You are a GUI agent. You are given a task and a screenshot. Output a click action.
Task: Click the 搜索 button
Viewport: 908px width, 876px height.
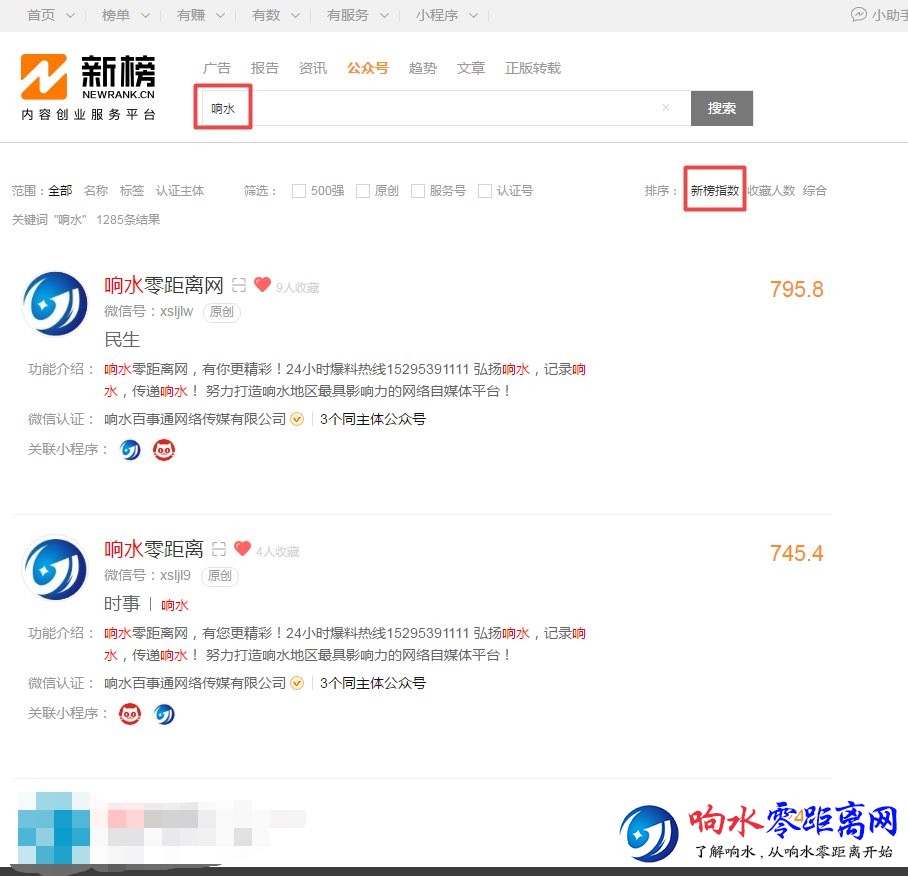click(x=722, y=108)
